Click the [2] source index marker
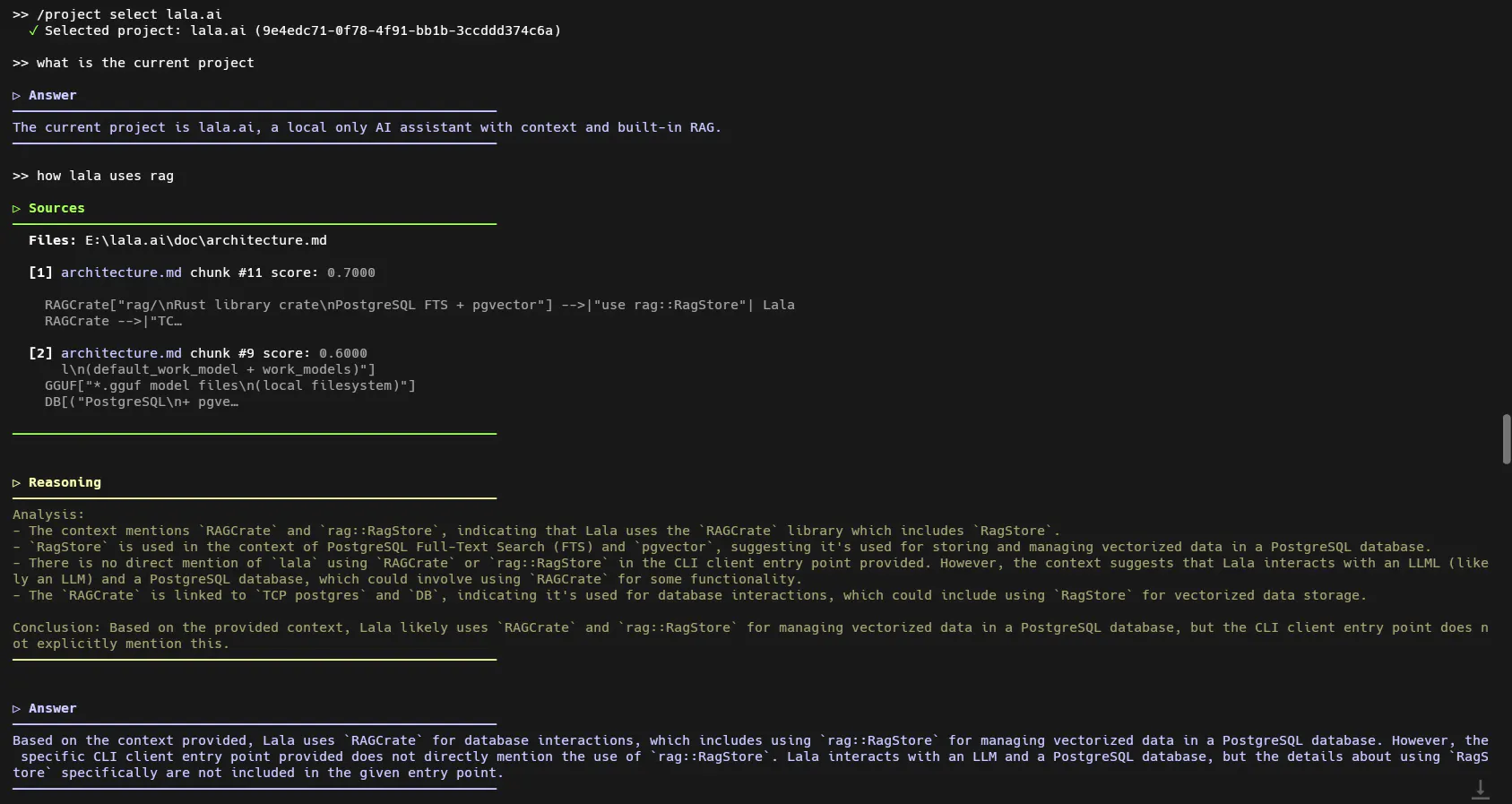 coord(40,353)
